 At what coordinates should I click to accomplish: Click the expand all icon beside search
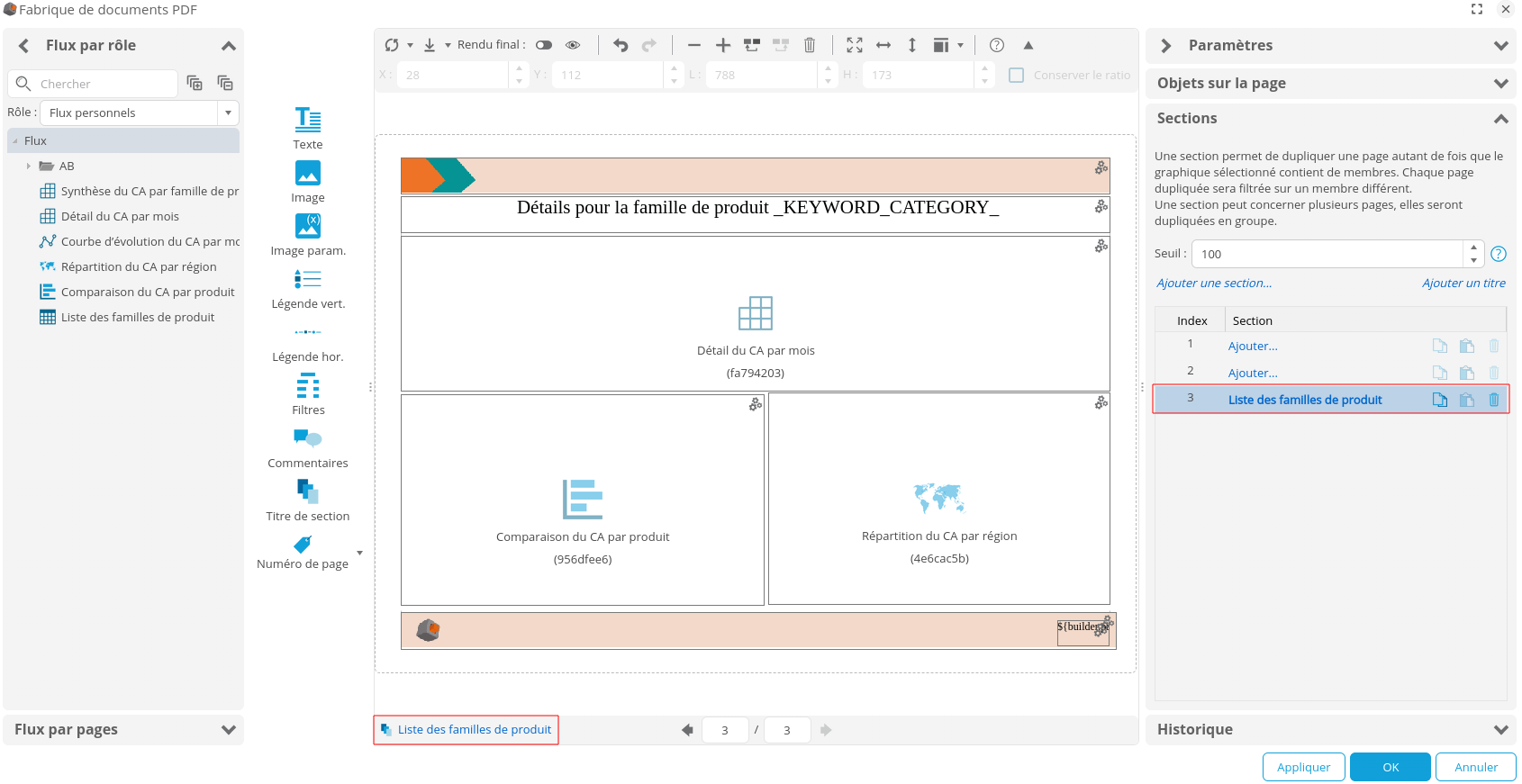pyautogui.click(x=195, y=83)
